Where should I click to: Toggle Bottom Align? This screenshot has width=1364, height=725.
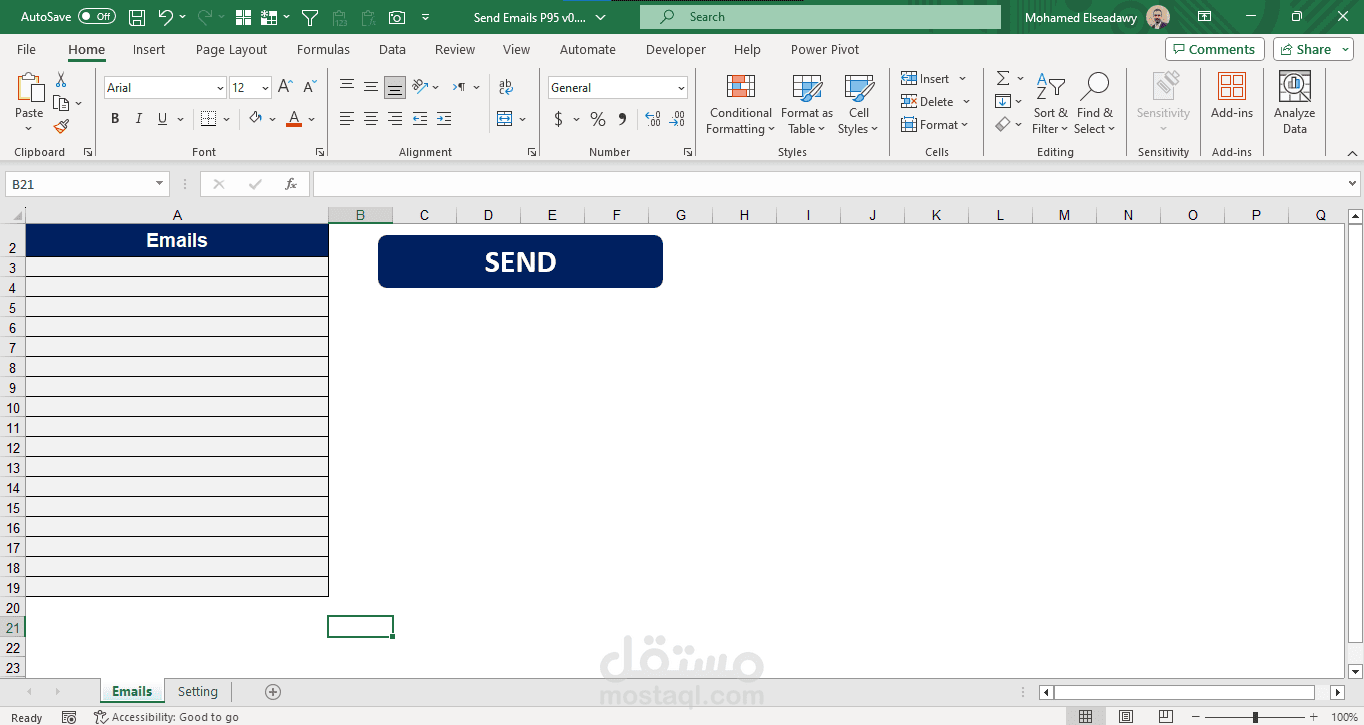point(395,88)
